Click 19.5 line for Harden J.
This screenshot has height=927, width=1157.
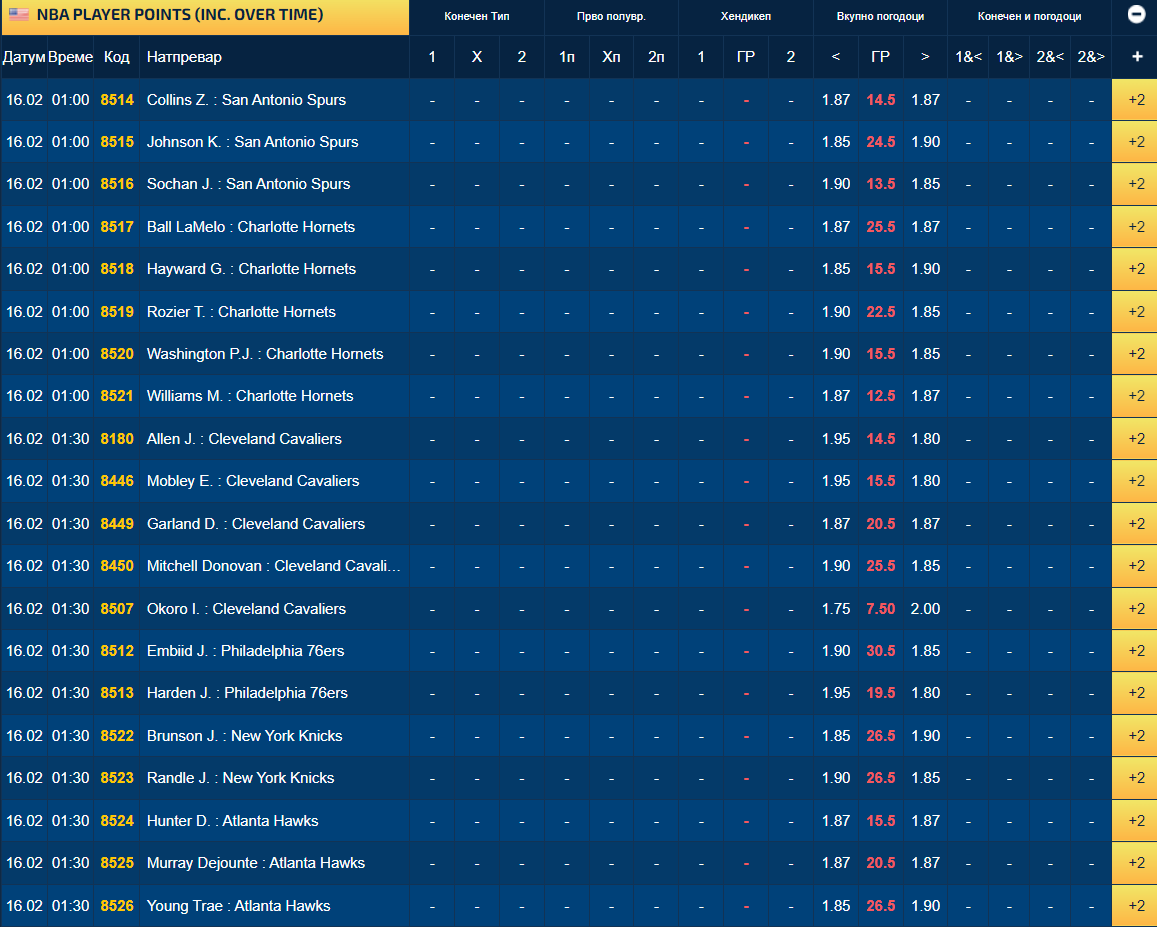pos(880,692)
